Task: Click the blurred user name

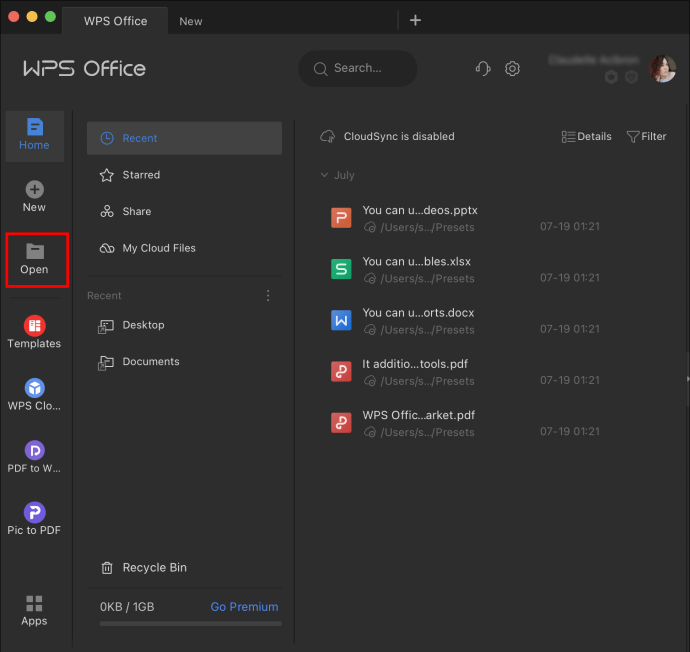Action: [594, 60]
